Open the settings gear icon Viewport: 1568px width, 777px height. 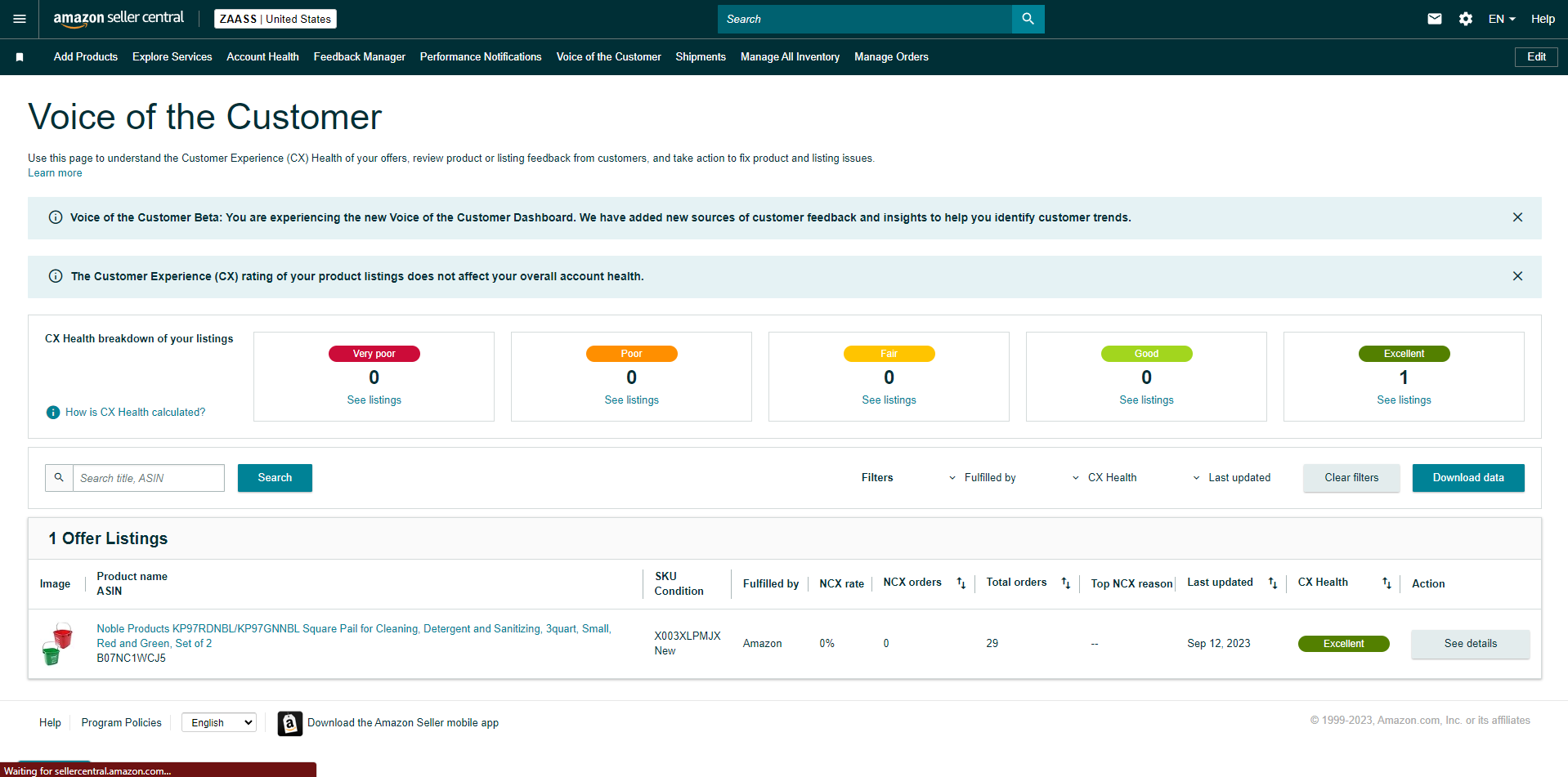[x=1466, y=19]
